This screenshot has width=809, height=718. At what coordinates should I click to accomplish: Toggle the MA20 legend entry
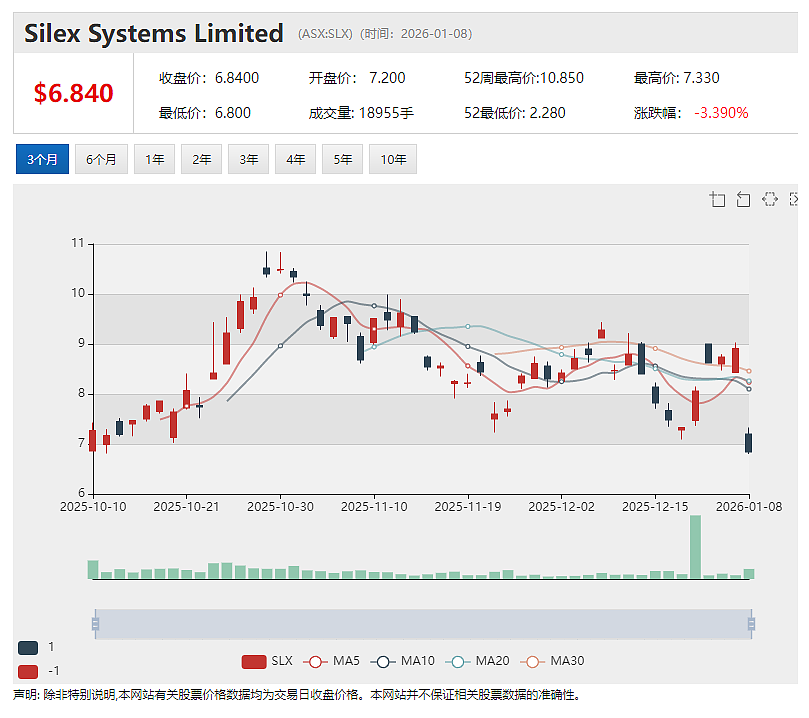(x=477, y=661)
